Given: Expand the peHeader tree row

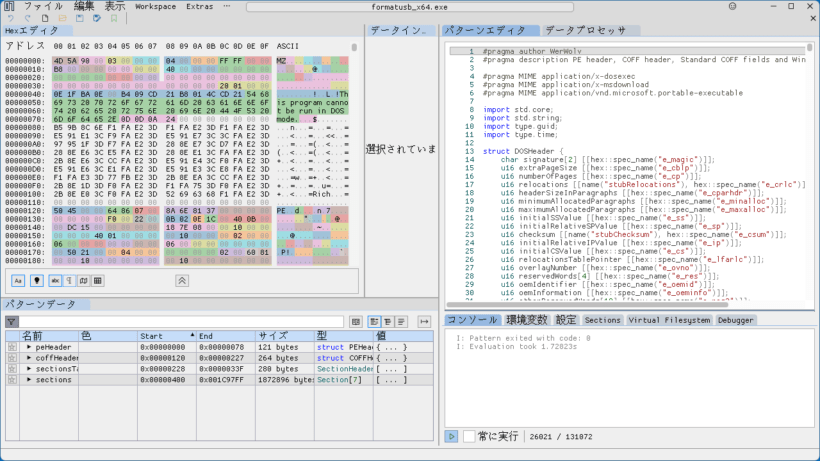Looking at the screenshot, I should [x=29, y=347].
